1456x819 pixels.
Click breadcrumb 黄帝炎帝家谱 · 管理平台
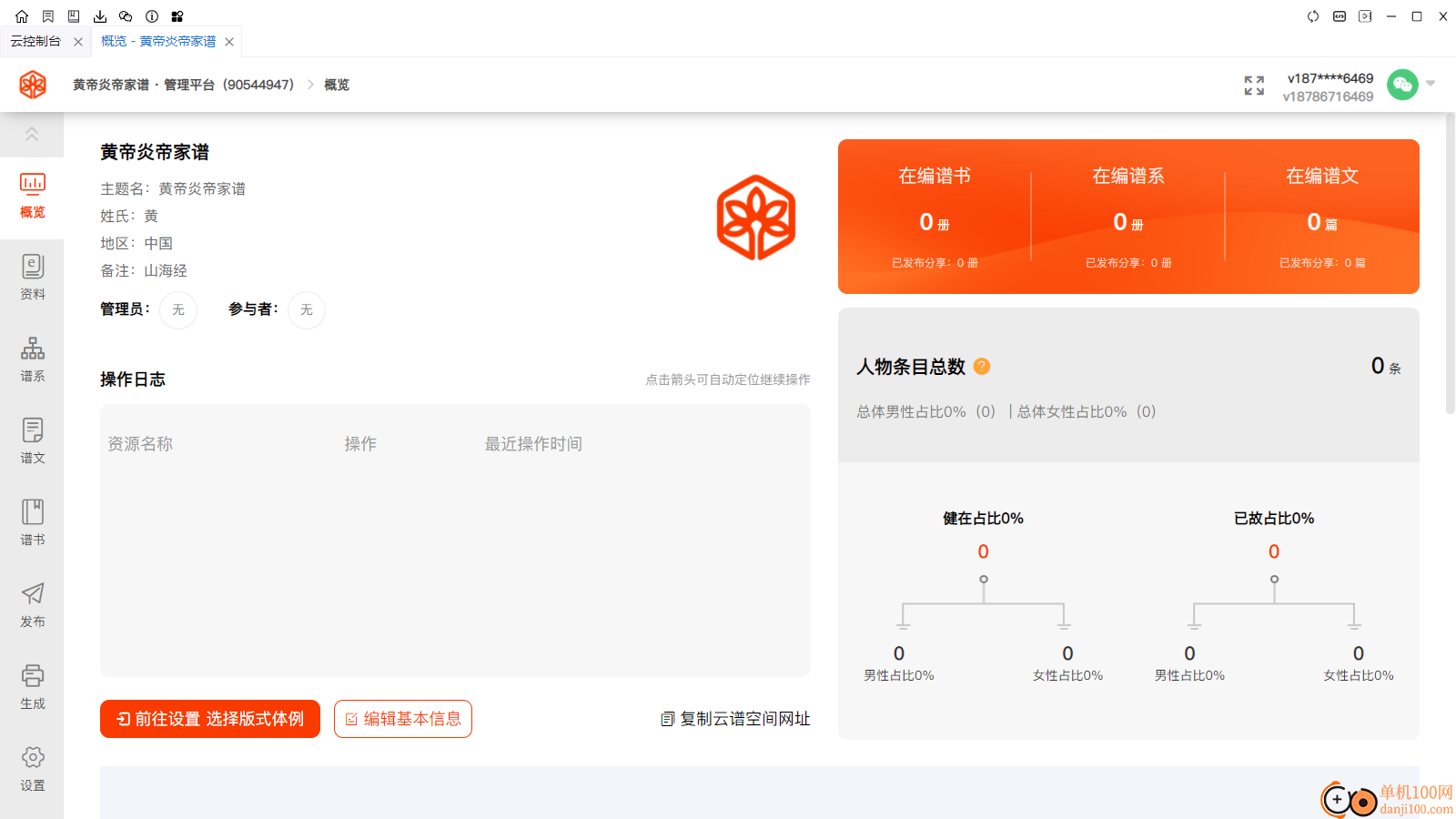(183, 85)
